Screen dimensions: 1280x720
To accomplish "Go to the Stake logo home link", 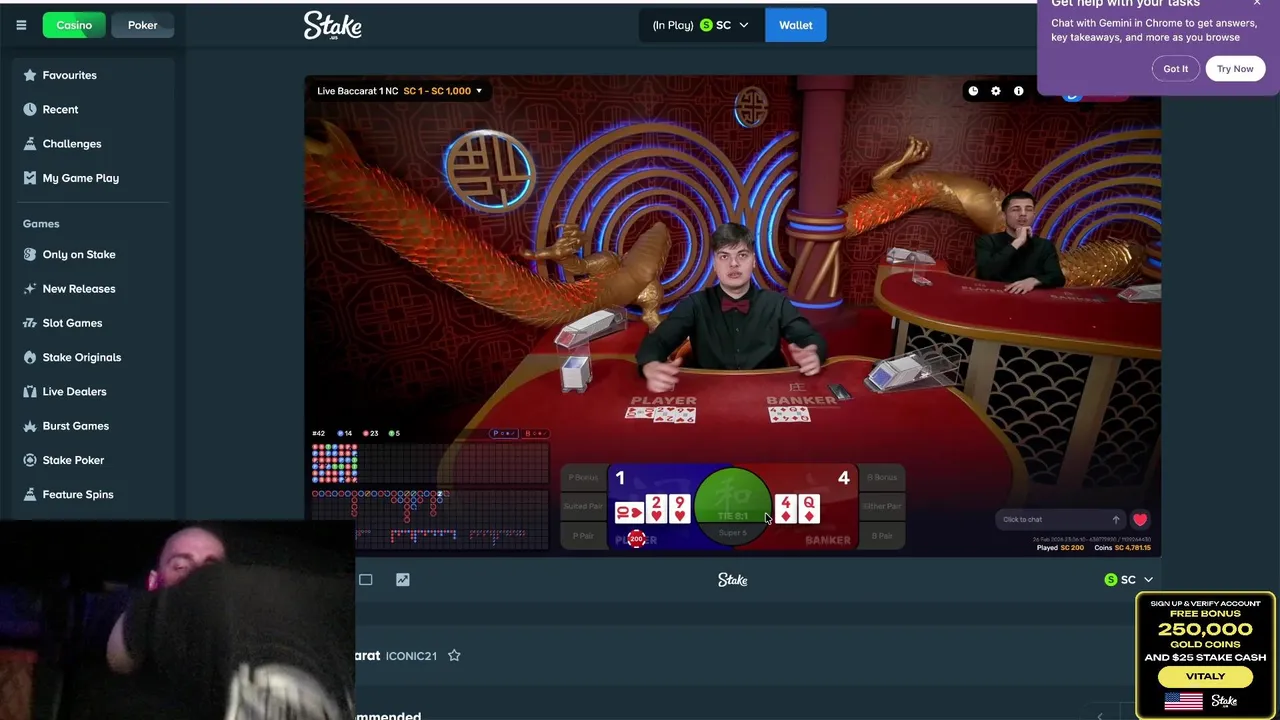I will click(x=333, y=26).
